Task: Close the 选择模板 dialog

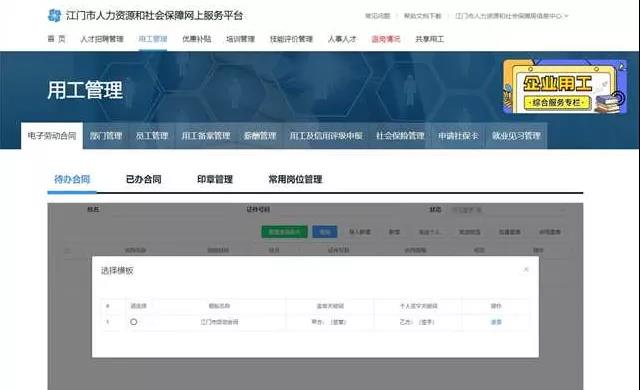Action: pos(526,269)
